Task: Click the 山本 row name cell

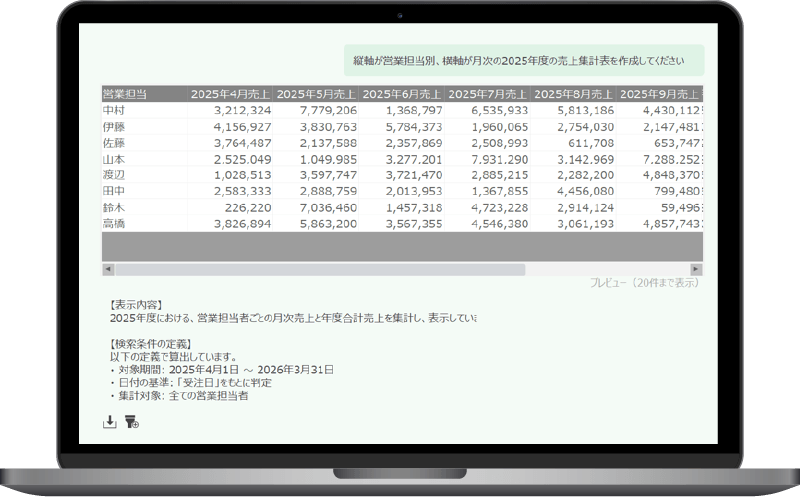Action: click(144, 159)
